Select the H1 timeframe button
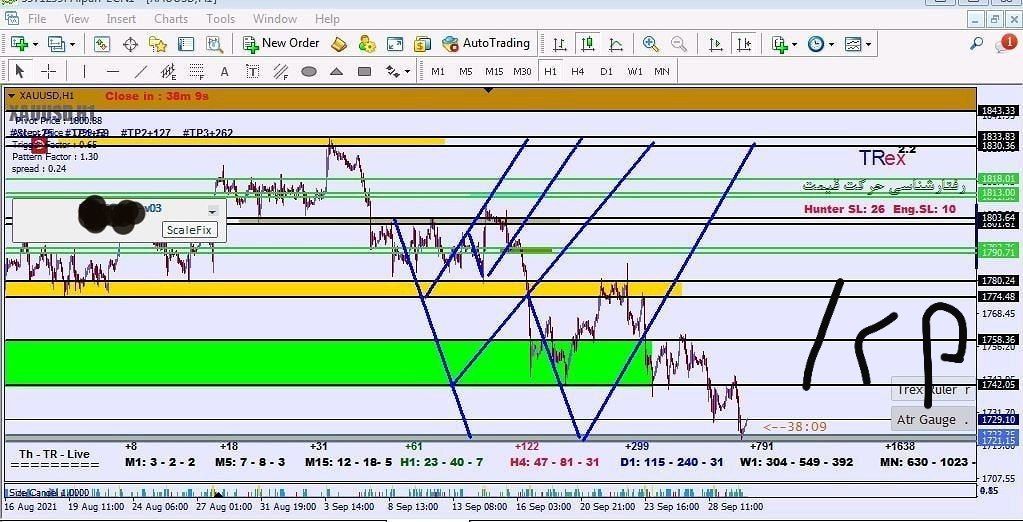 [x=550, y=71]
